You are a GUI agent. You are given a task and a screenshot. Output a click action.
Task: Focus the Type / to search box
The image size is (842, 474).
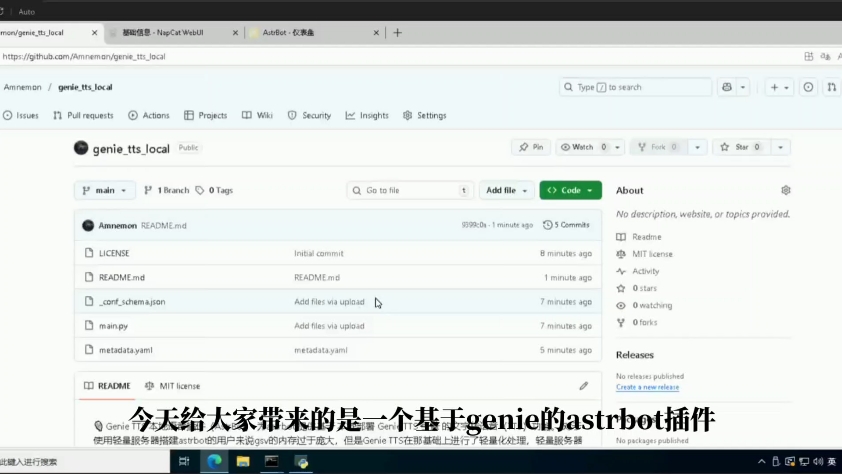(635, 87)
